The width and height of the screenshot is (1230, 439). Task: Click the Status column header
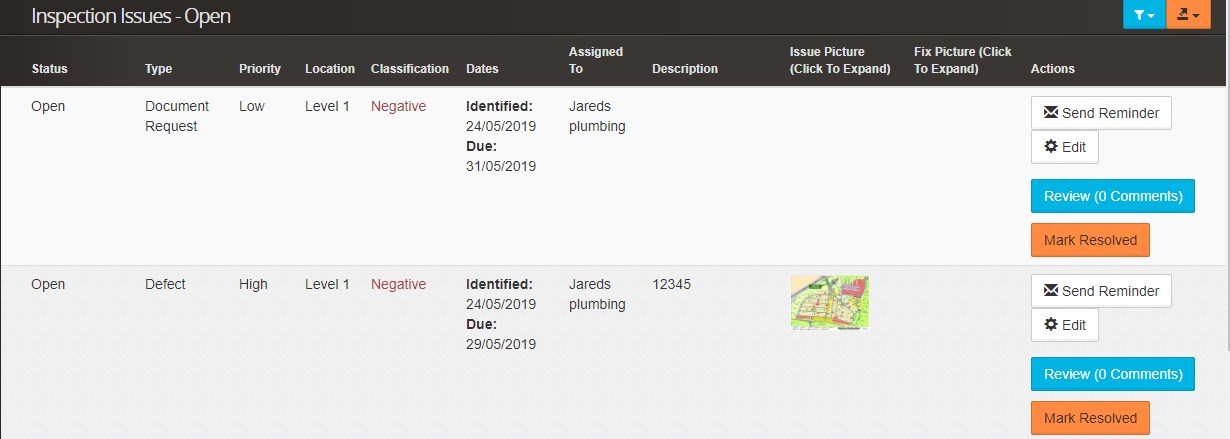point(50,69)
